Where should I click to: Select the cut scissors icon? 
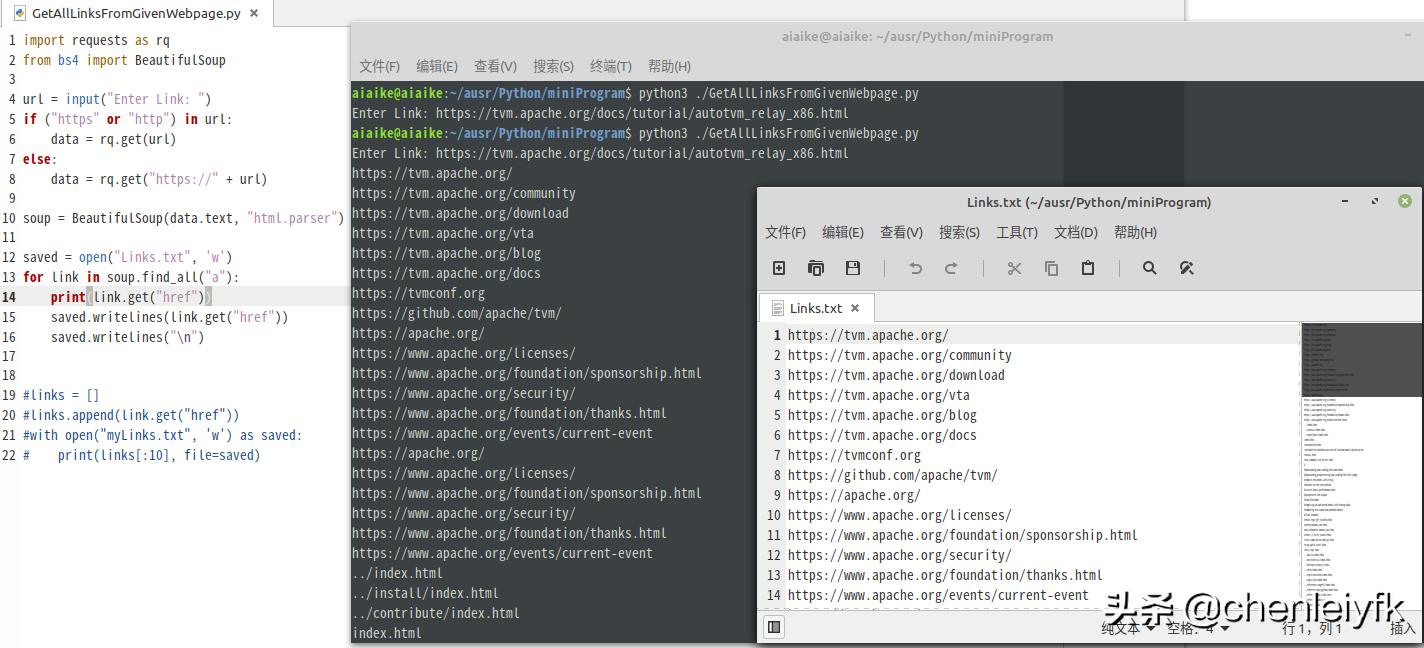pos(1014,268)
